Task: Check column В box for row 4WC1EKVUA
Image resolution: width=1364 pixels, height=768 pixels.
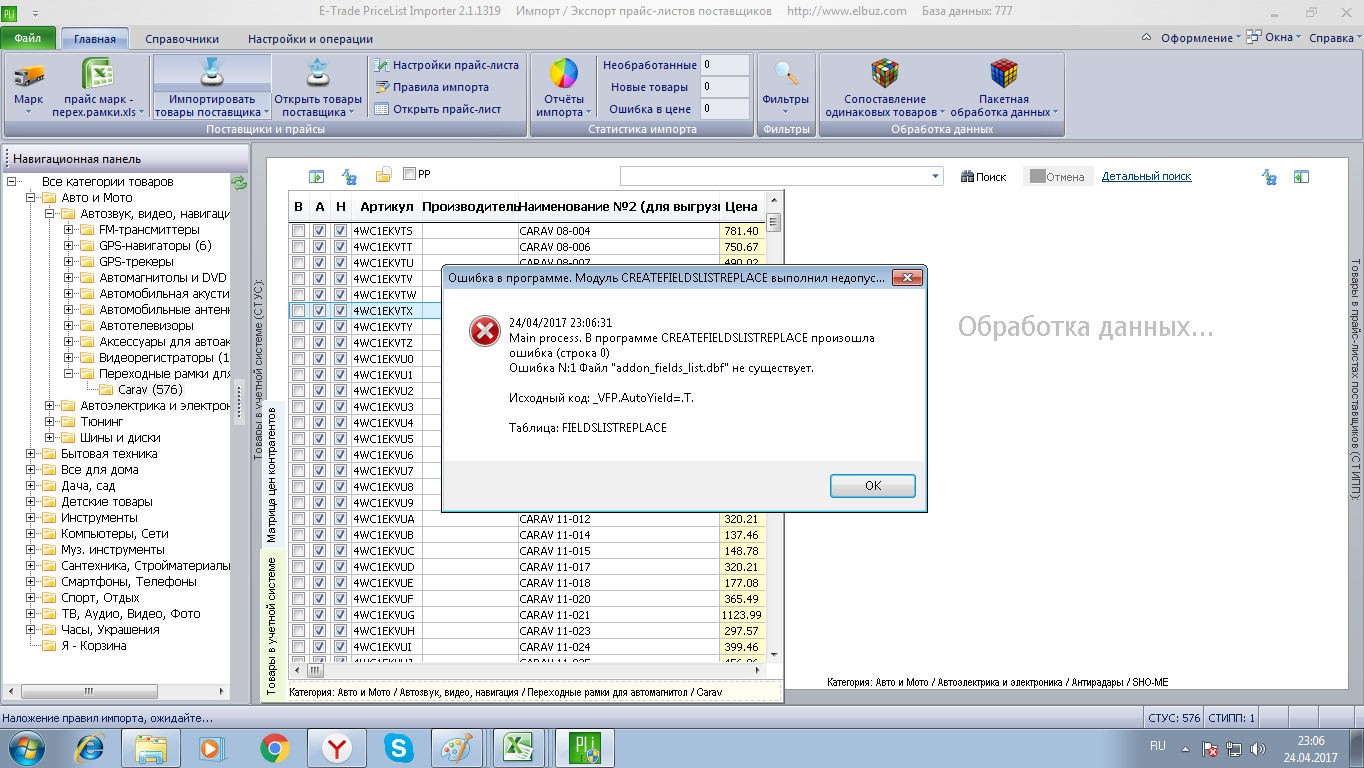Action: click(x=298, y=519)
